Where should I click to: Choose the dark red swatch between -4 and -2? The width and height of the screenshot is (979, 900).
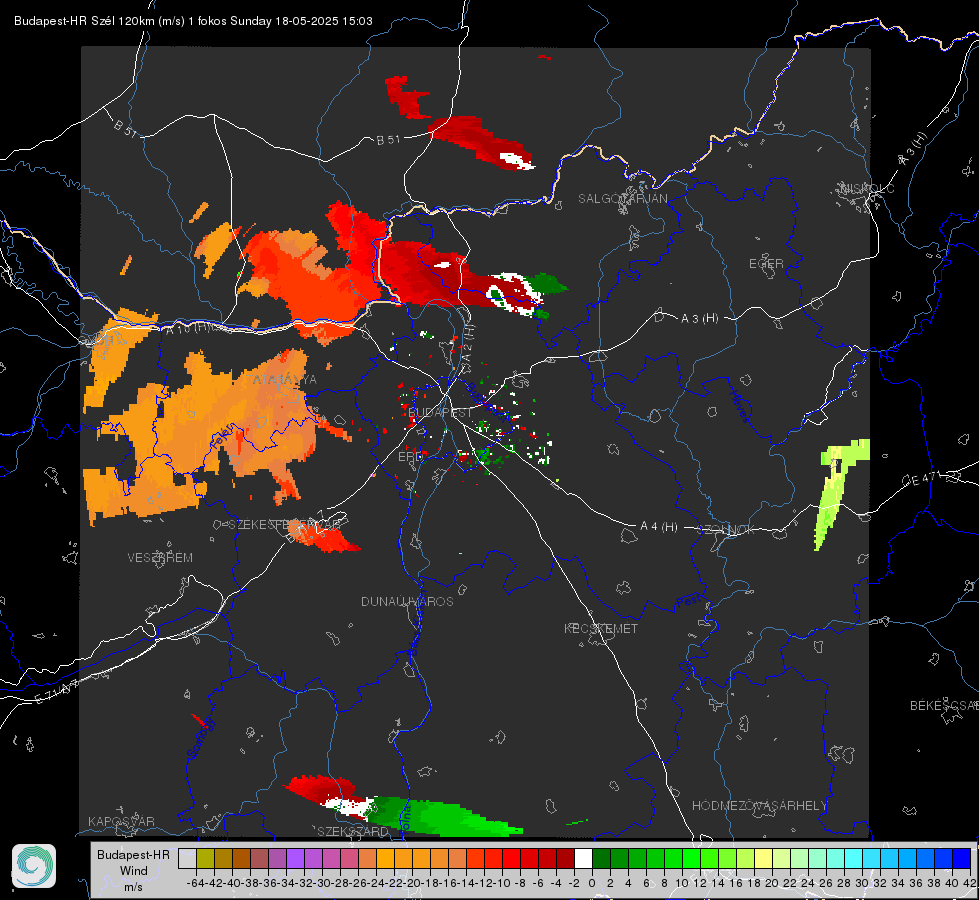pyautogui.click(x=566, y=859)
